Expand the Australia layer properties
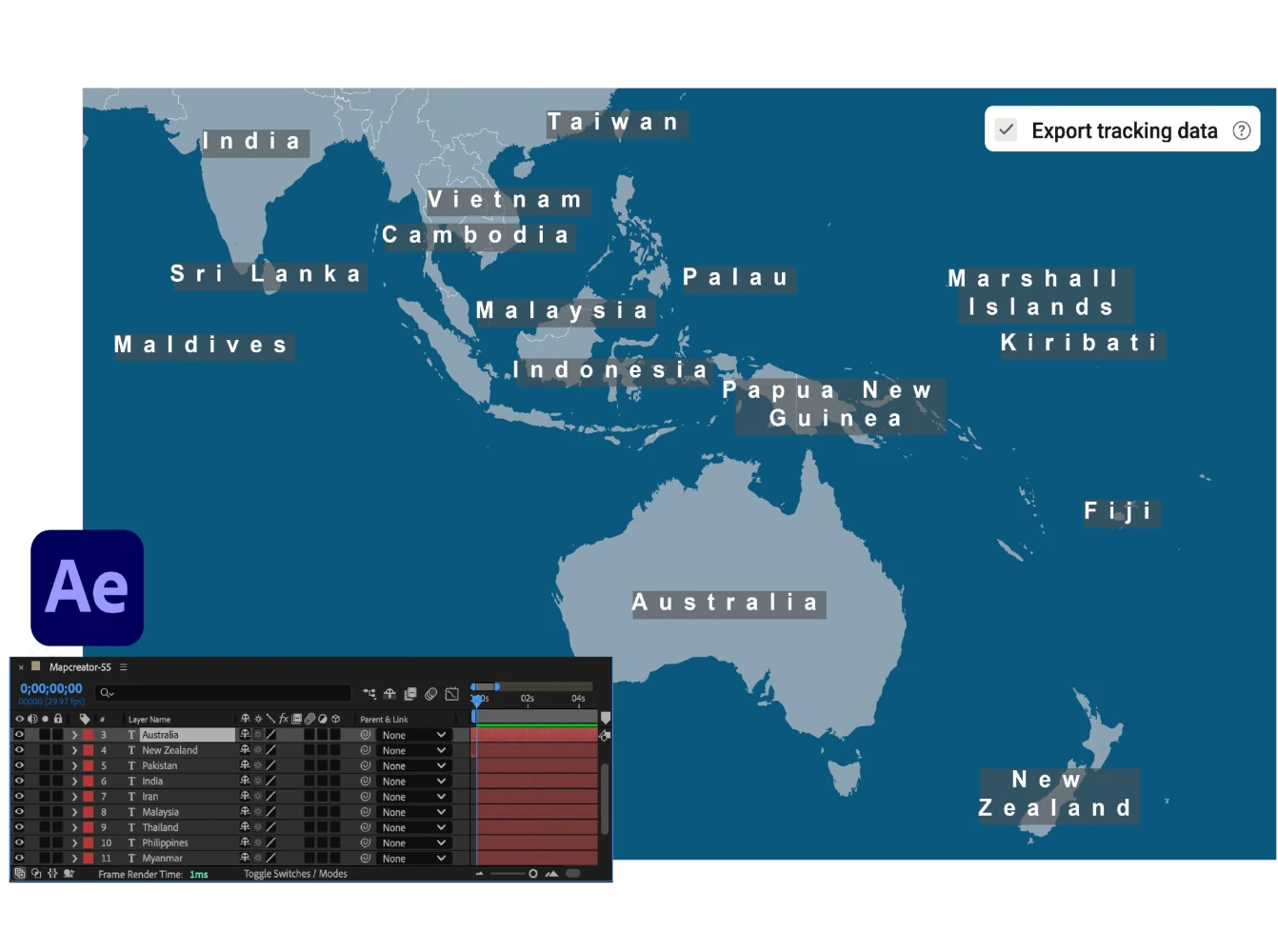Image resolution: width=1278 pixels, height=952 pixels. (x=74, y=735)
